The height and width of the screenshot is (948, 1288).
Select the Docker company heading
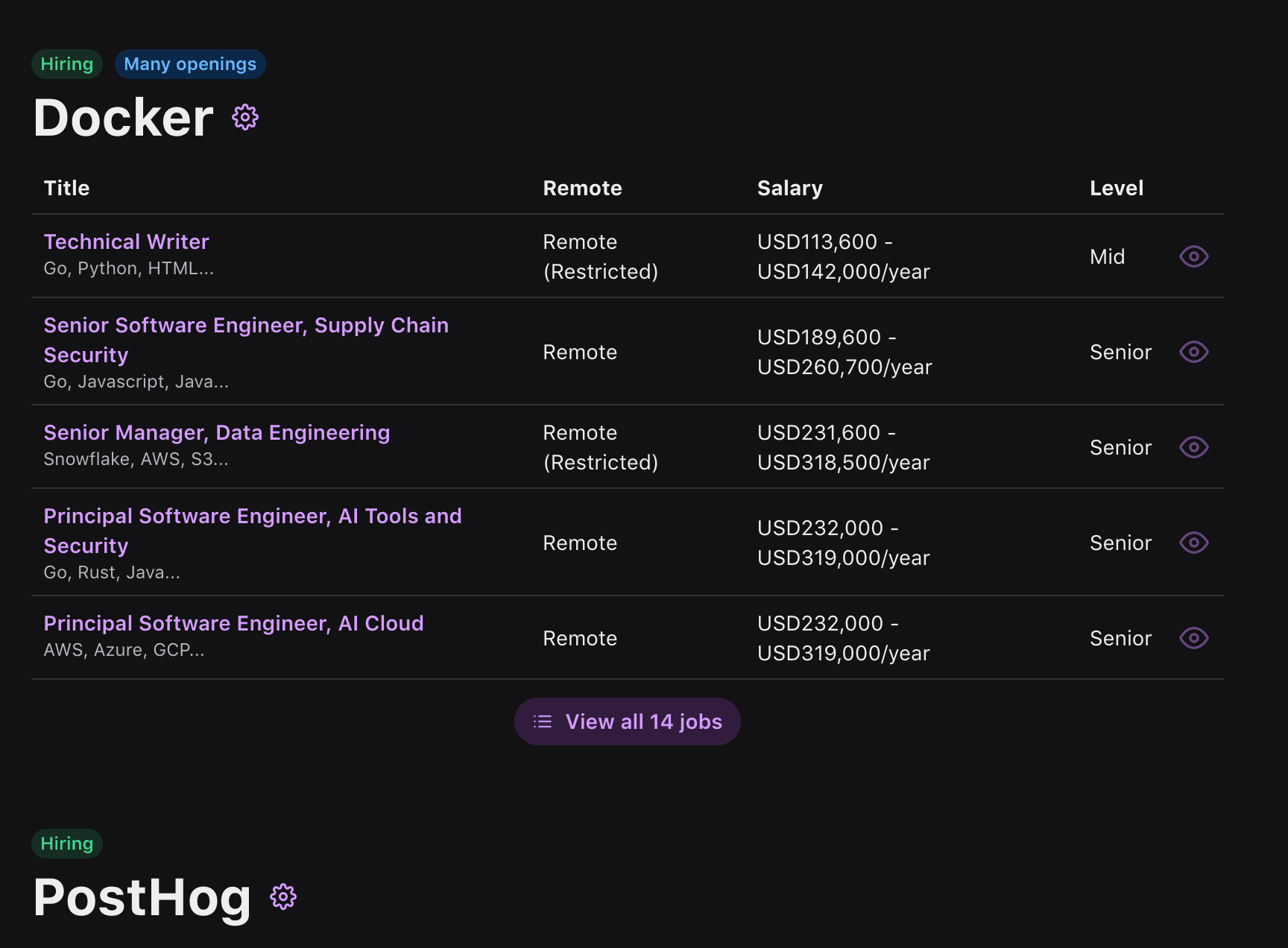coord(121,118)
